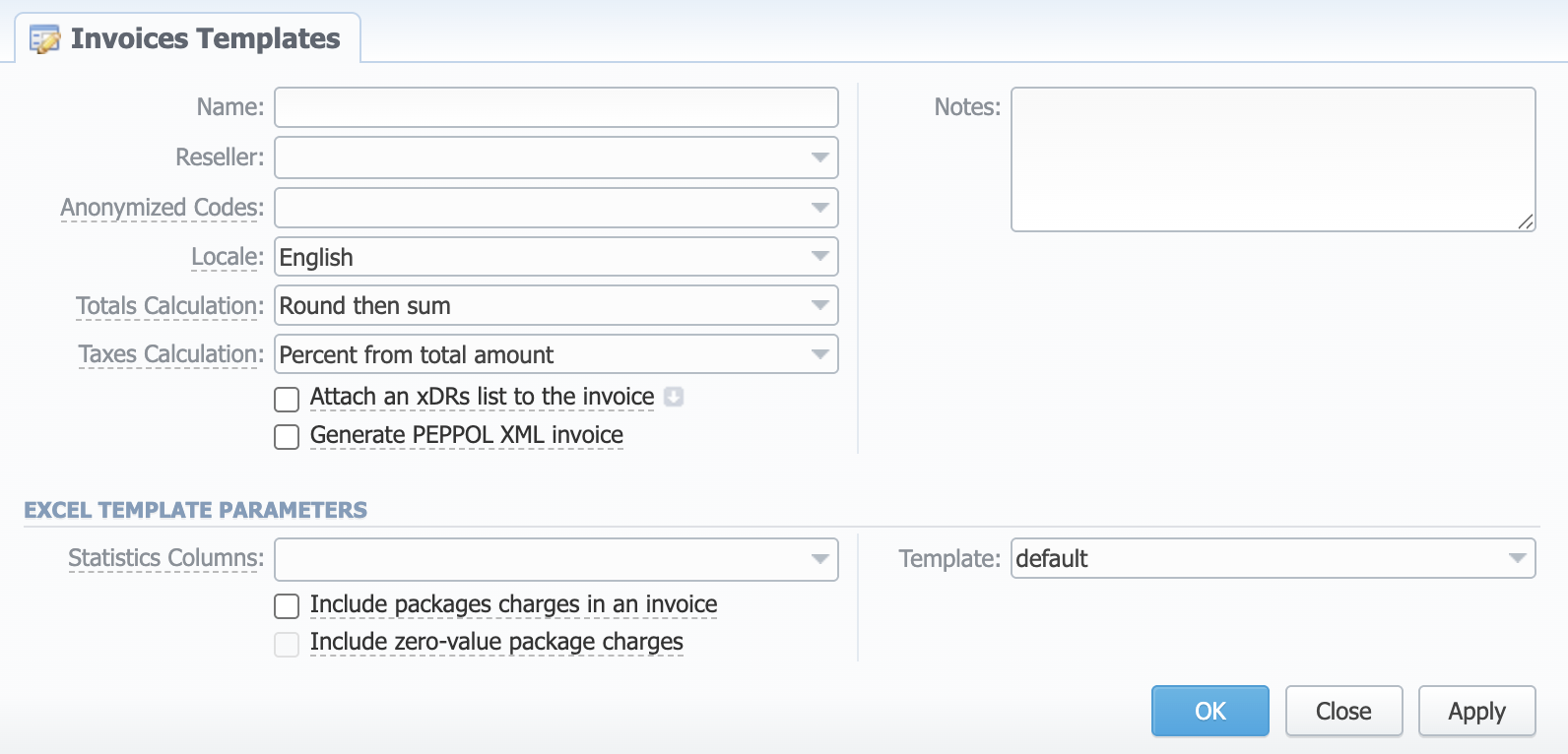Screen dimensions: 1568x754
Task: Click the Invoices Templates tab icon
Action: [44, 39]
